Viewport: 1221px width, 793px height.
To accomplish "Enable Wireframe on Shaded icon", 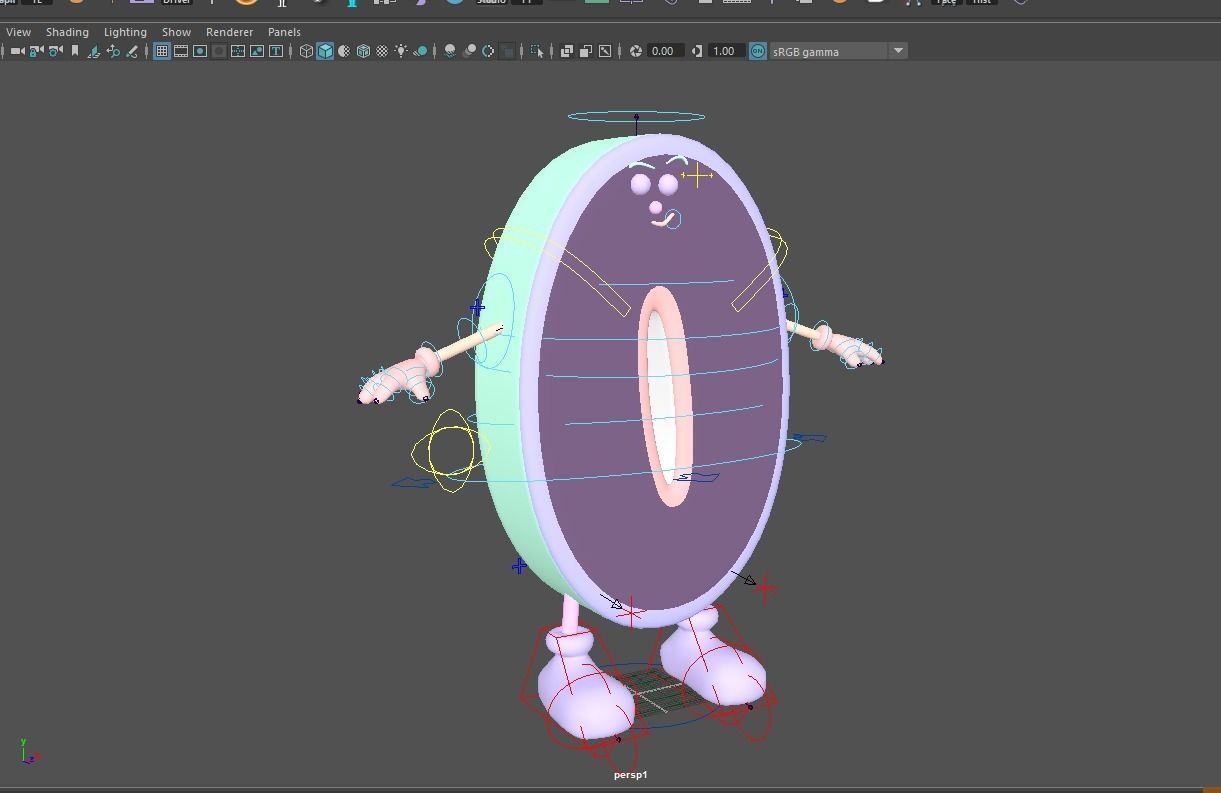I will click(x=363, y=51).
